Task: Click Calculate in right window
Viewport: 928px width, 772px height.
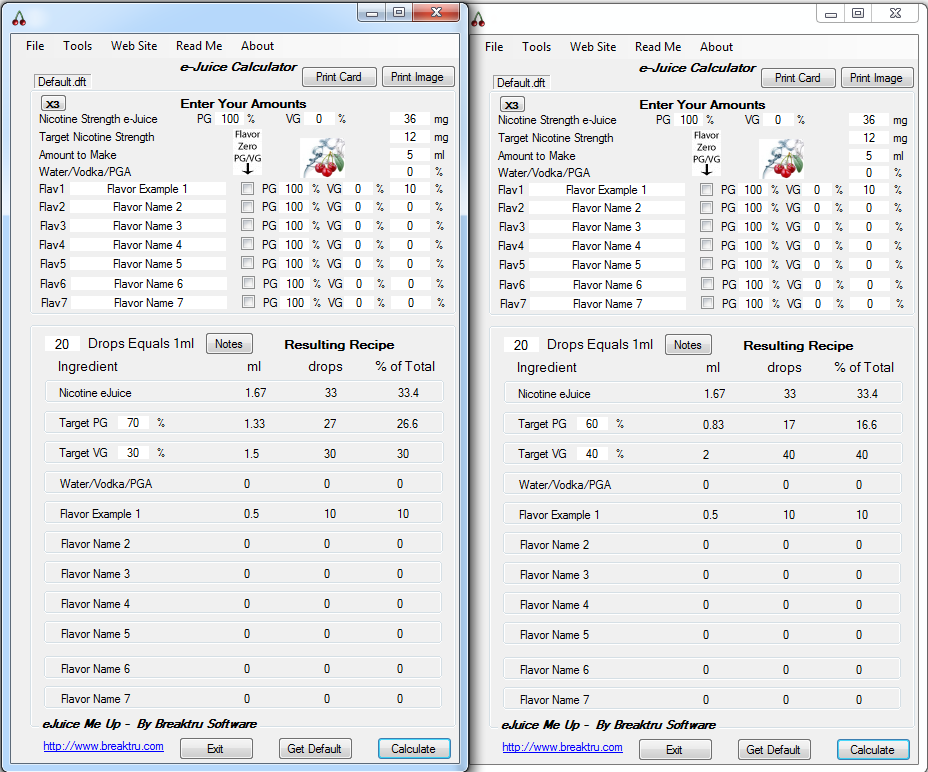Action: click(x=873, y=750)
